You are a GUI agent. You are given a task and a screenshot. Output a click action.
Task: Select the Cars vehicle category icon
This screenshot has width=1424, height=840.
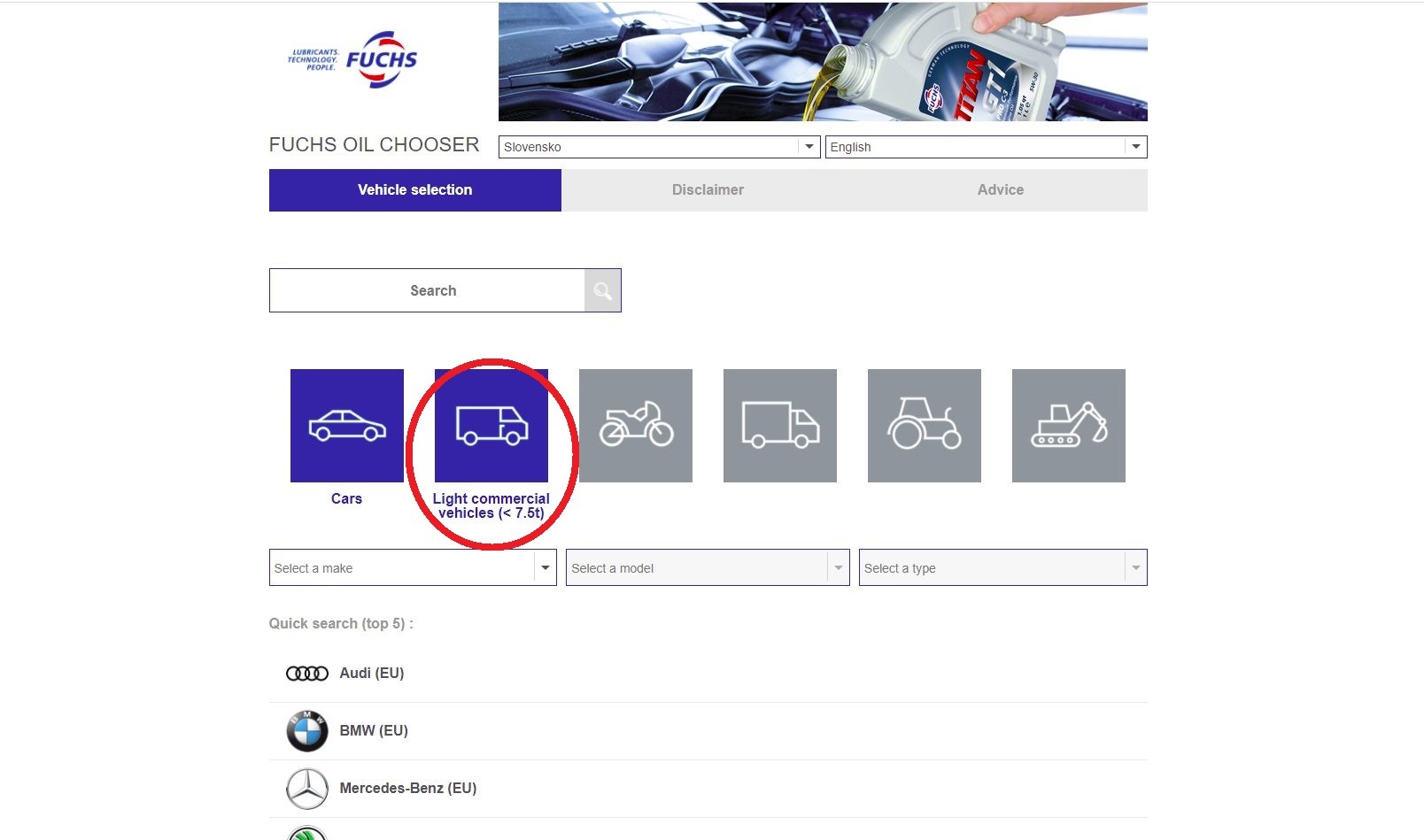click(346, 426)
